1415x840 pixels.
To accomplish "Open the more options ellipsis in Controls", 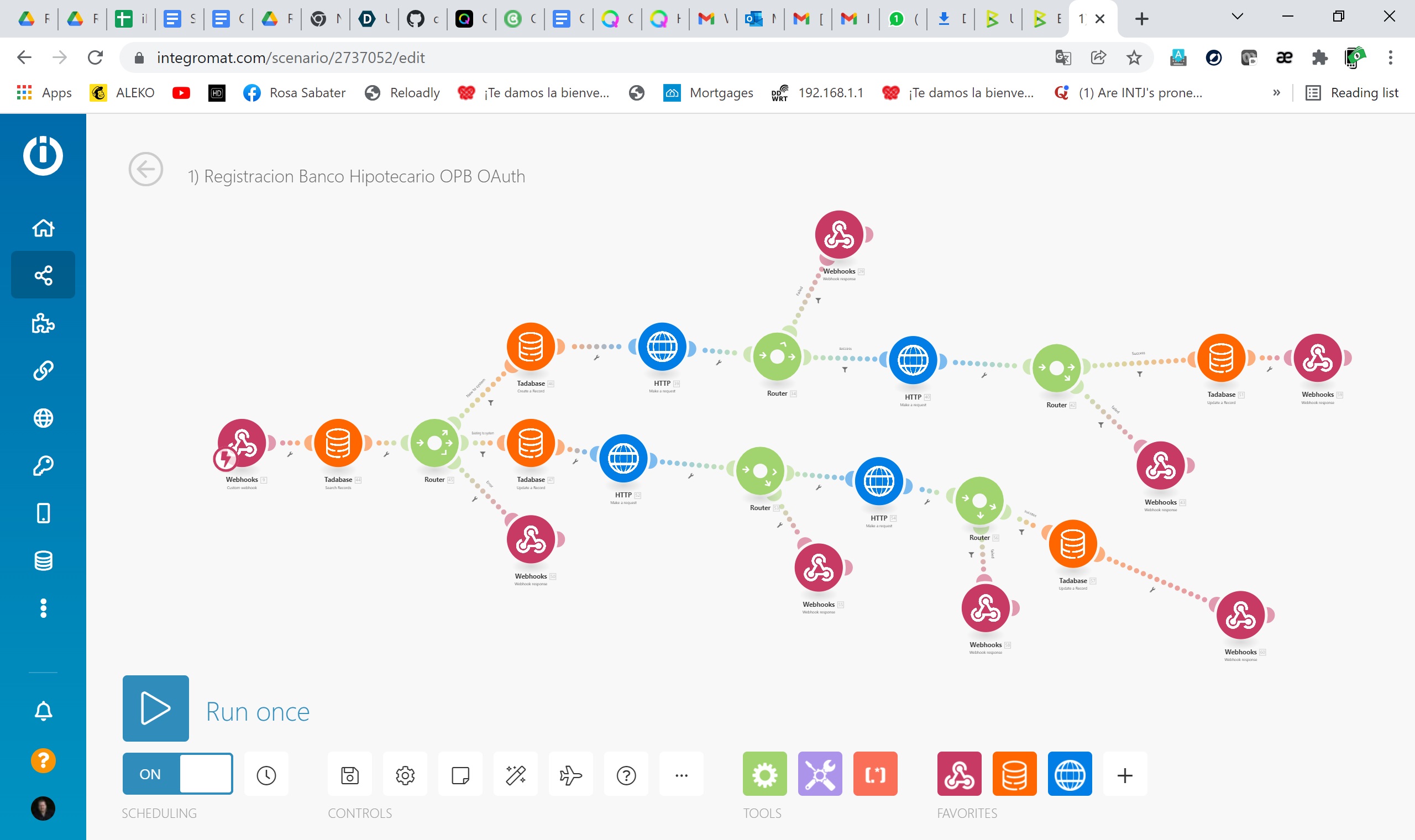I will tap(682, 774).
